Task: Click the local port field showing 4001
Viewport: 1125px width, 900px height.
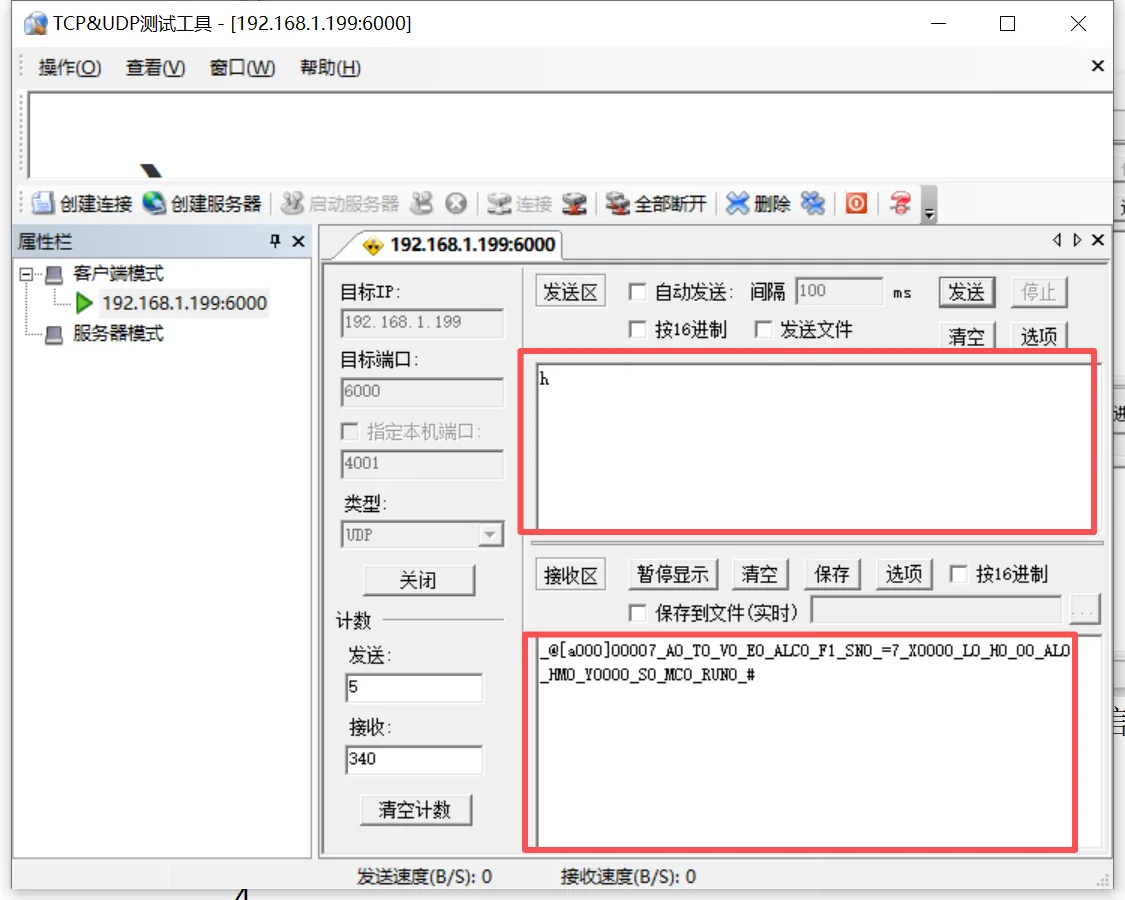Action: [422, 464]
